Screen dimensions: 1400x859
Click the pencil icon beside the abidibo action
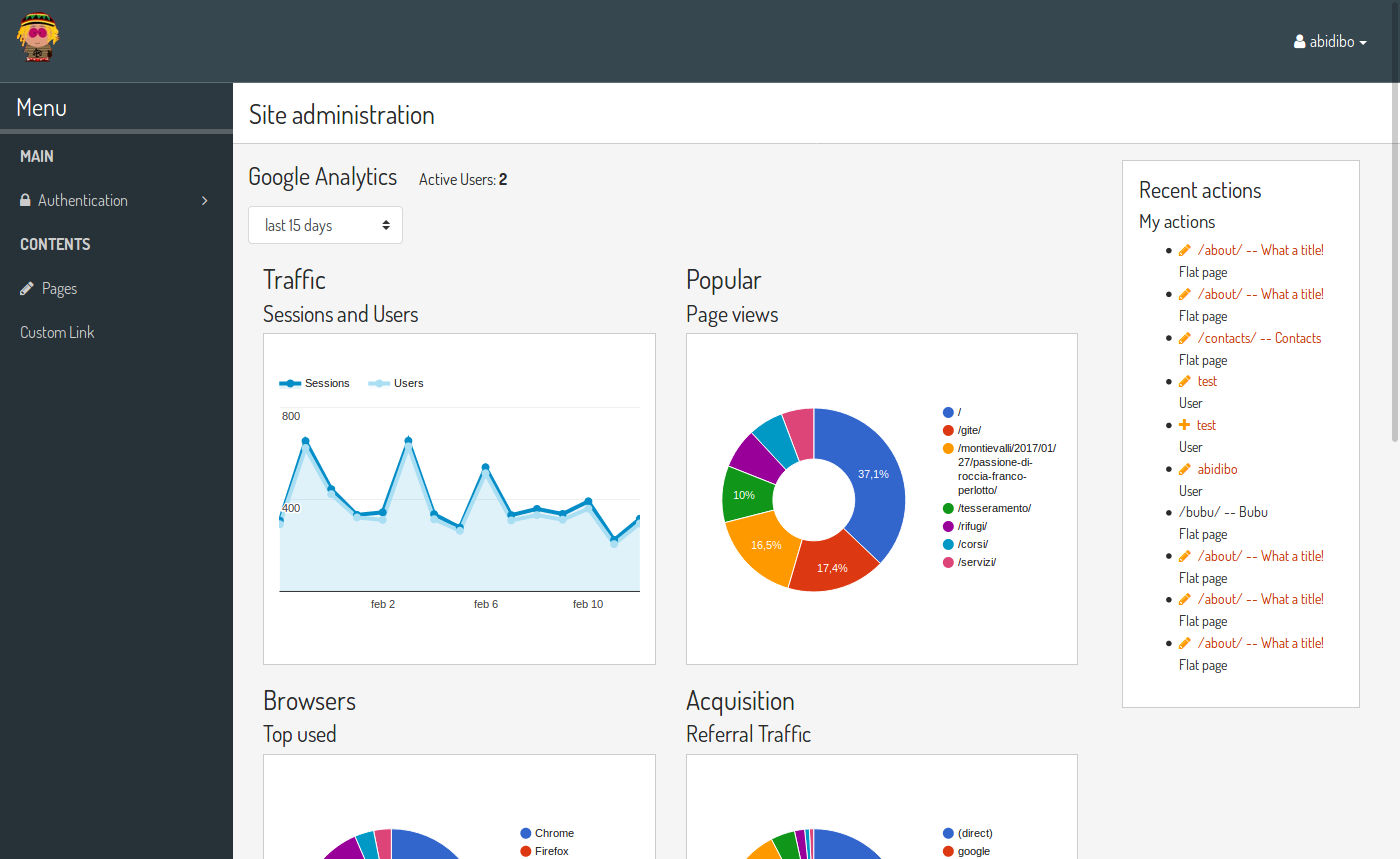coord(1185,469)
